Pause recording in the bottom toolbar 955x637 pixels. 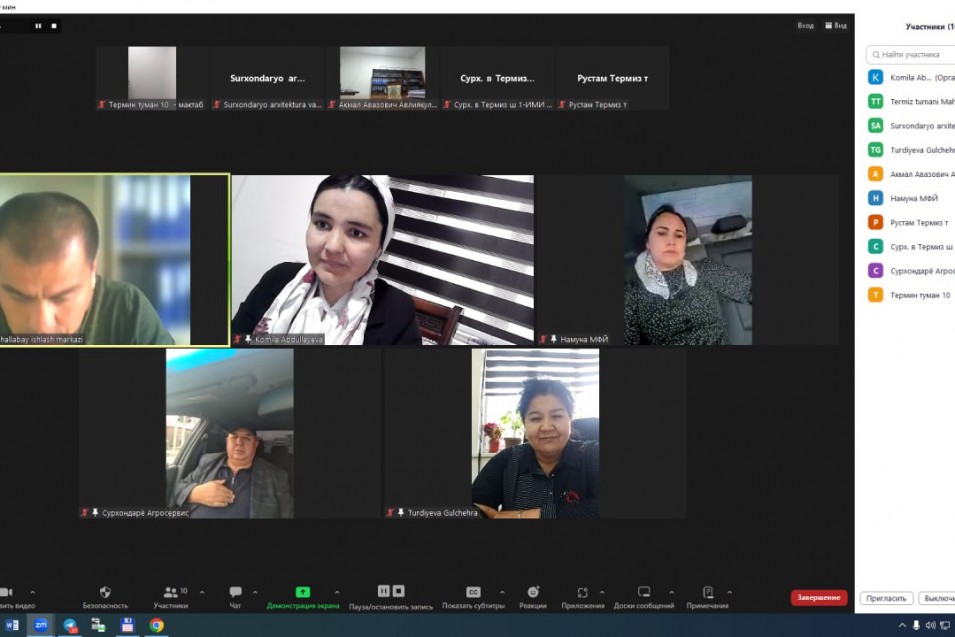[384, 591]
